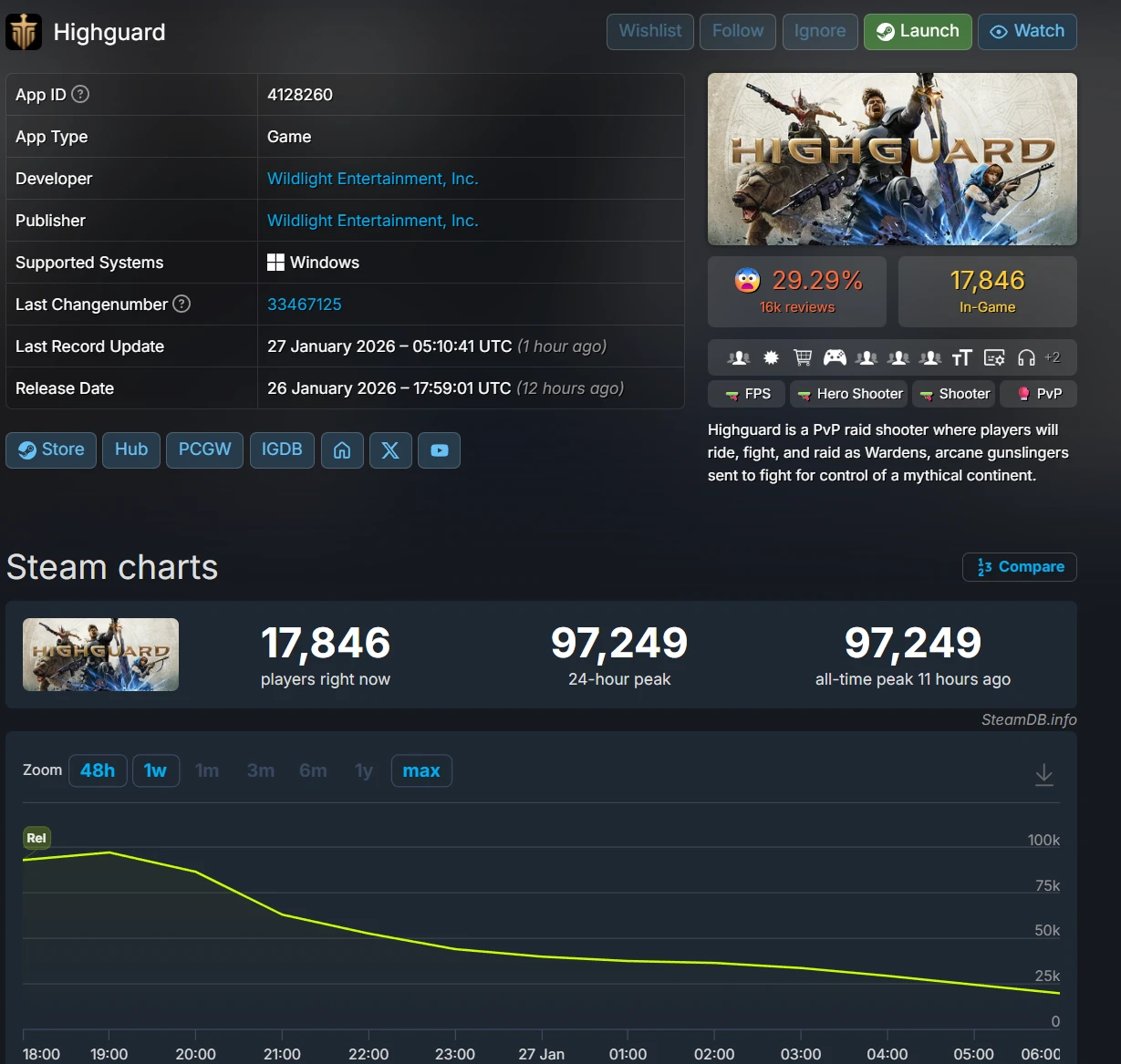The image size is (1121, 1064).
Task: Open Wildlight Entertainment developer link
Action: pyautogui.click(x=372, y=179)
